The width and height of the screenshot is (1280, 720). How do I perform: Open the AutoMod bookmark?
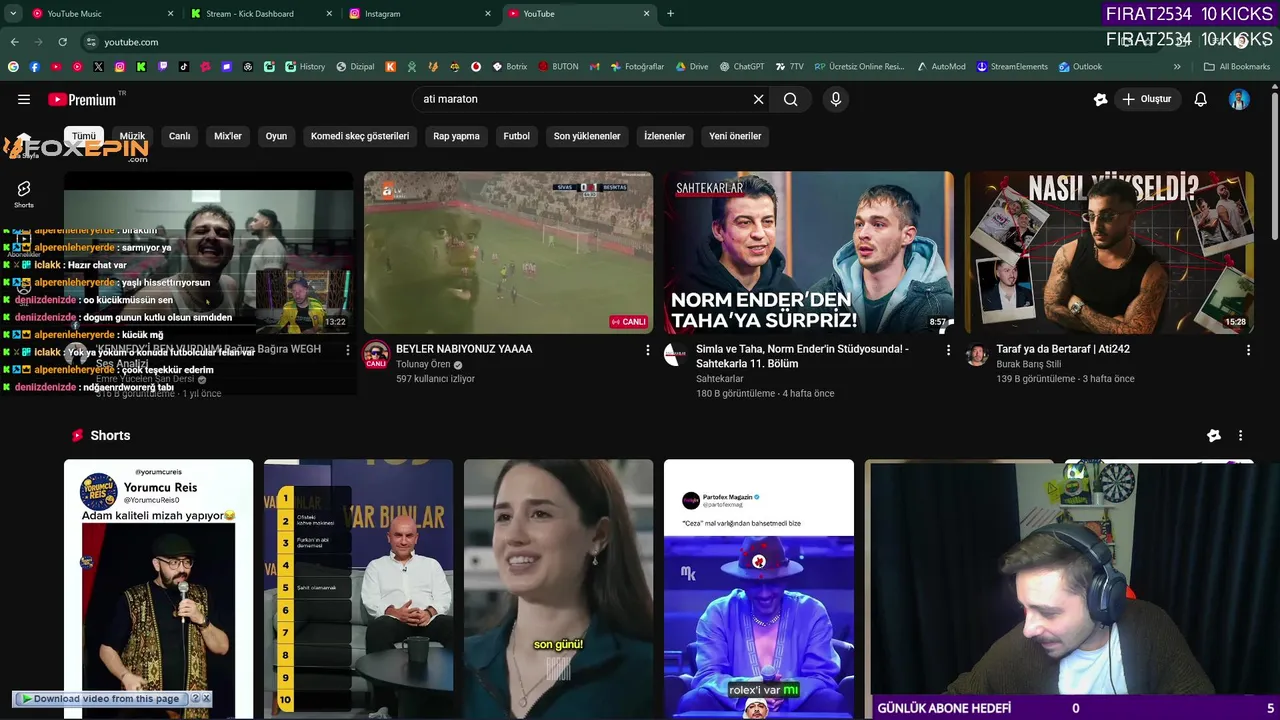[941, 67]
